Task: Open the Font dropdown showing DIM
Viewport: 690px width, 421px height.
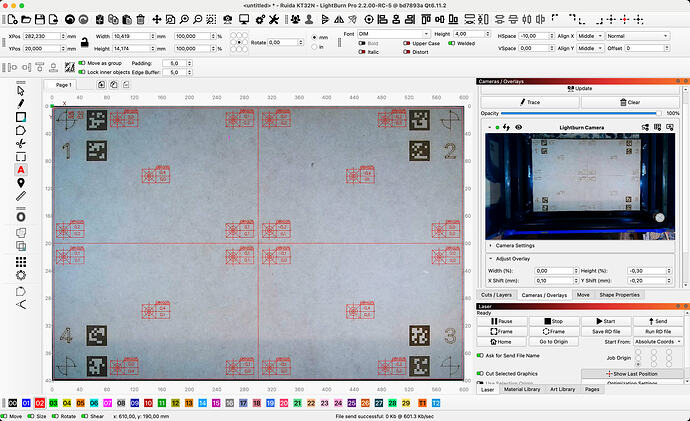Action: click(393, 34)
